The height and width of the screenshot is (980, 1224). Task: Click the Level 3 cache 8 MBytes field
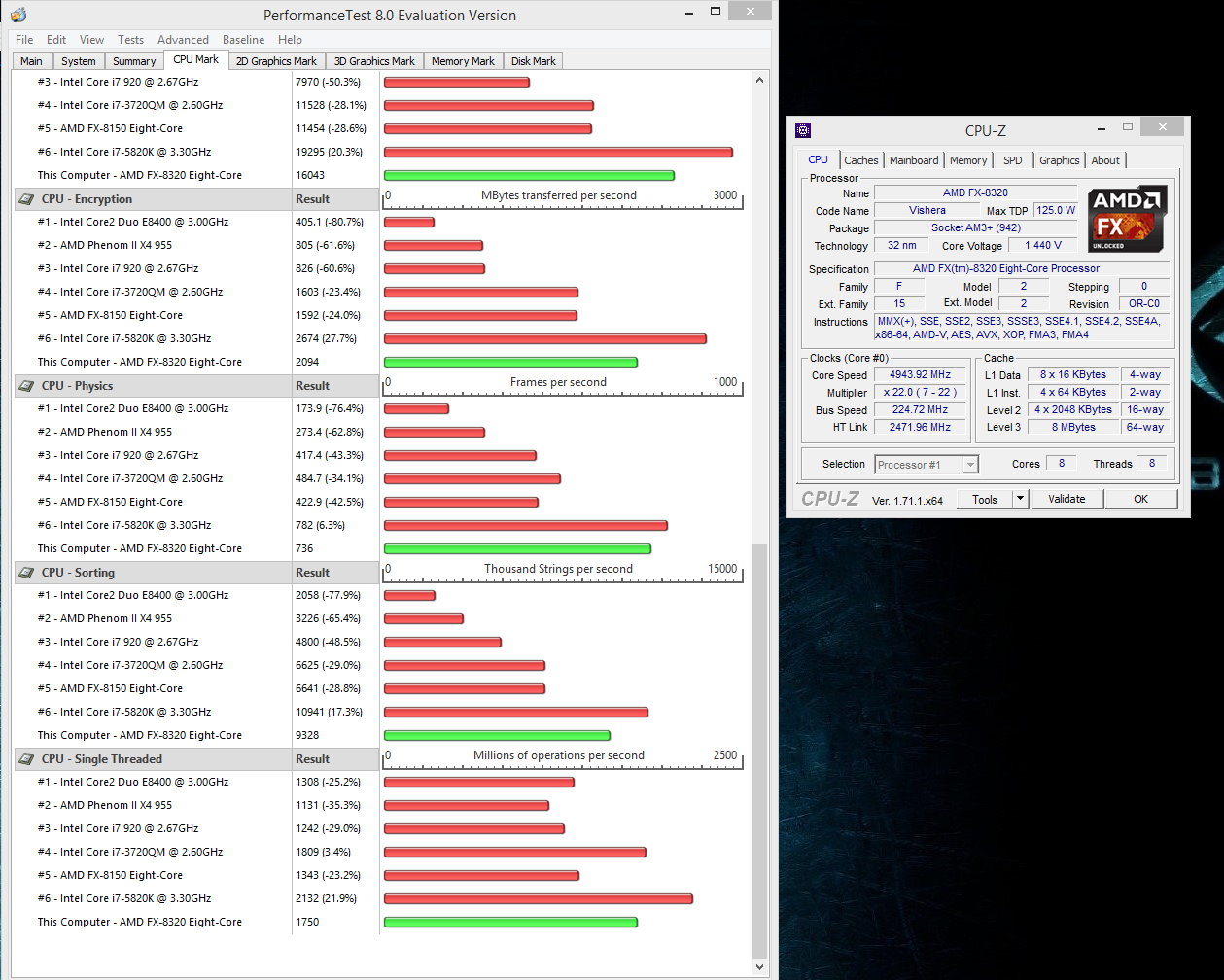(x=1072, y=427)
